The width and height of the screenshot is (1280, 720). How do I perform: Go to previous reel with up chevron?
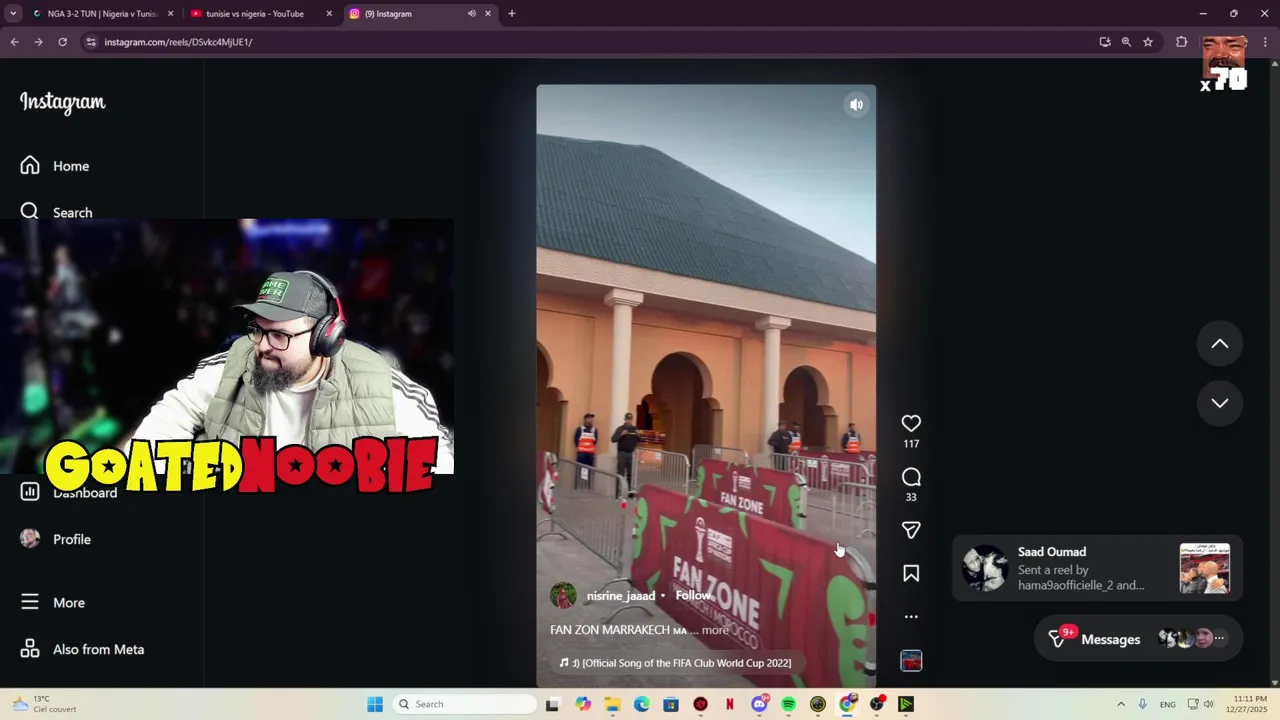pos(1220,344)
